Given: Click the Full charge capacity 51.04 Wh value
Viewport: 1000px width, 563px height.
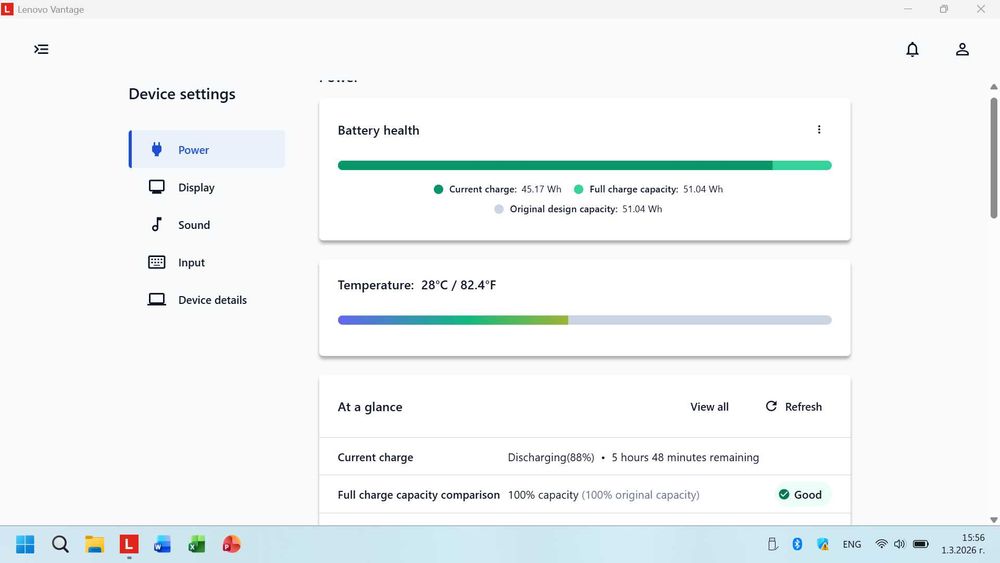Looking at the screenshot, I should pos(703,189).
